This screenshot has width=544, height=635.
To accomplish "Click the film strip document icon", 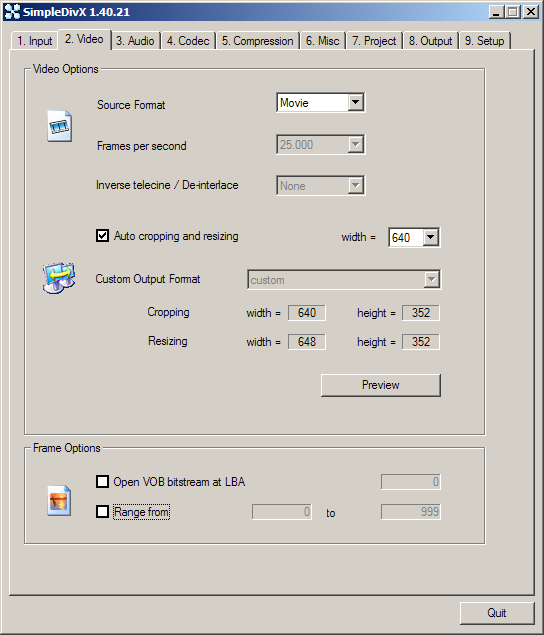I will coord(60,126).
